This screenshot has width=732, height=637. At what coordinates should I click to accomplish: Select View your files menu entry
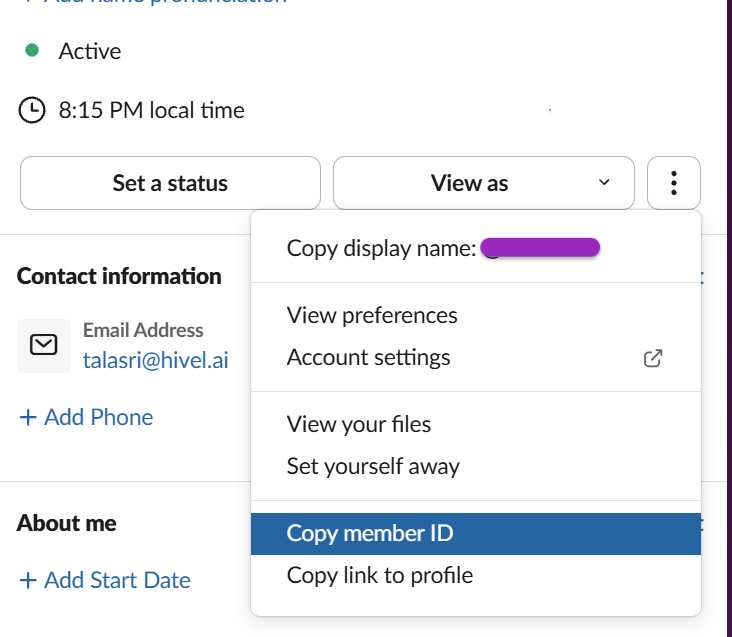(x=359, y=424)
